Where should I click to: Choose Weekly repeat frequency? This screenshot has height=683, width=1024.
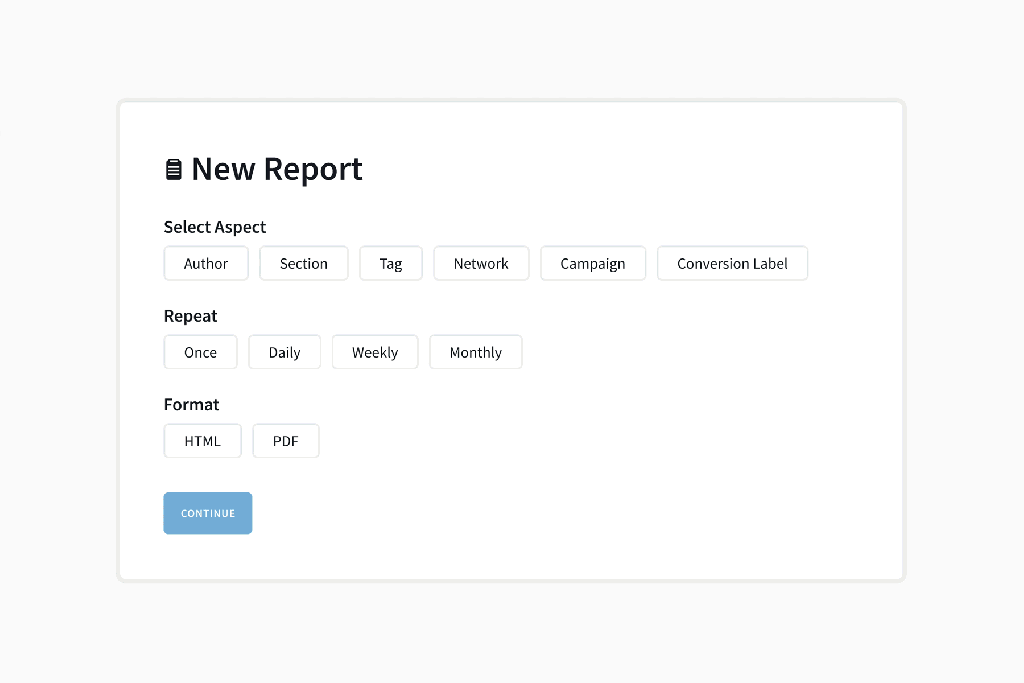click(375, 352)
